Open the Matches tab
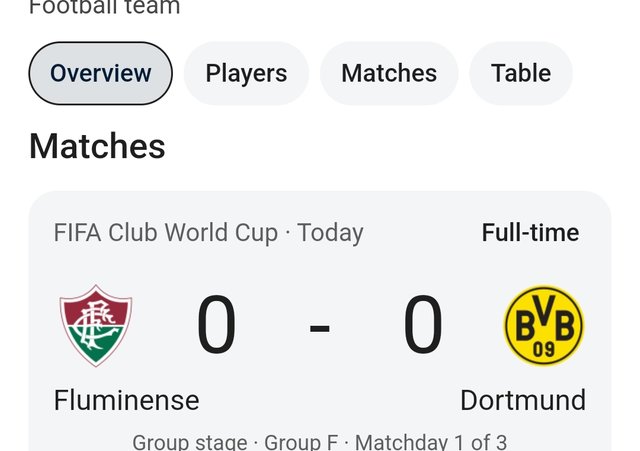Viewport: 640px width, 451px height. 389,73
